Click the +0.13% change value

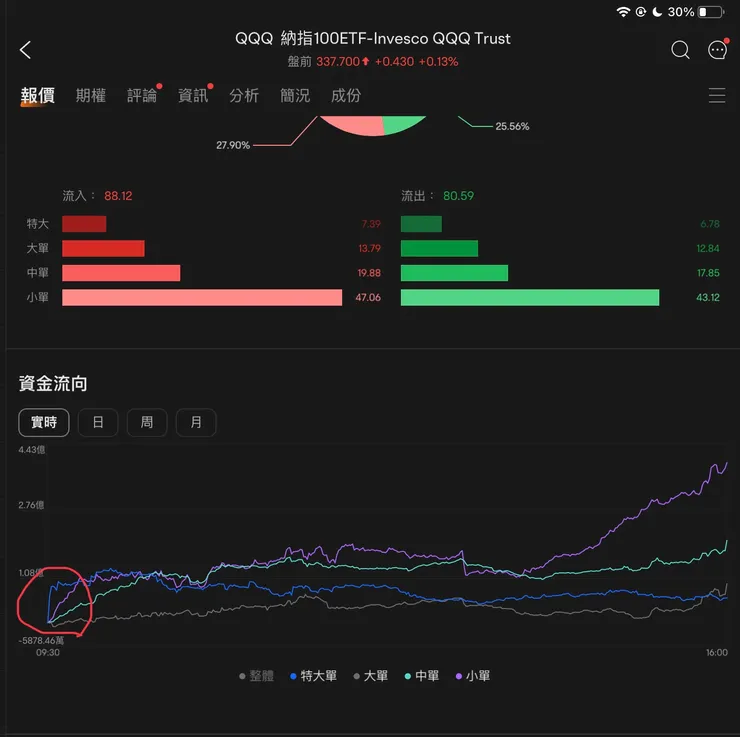click(438, 61)
